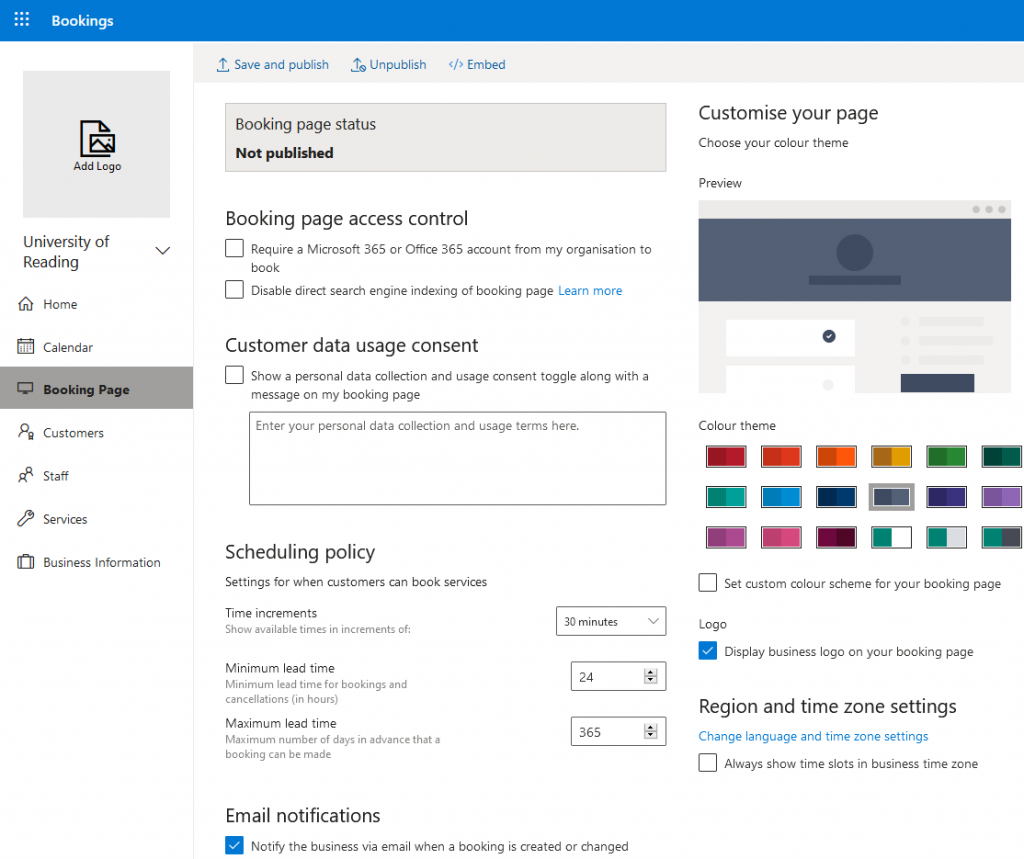
Task: Tick the personal data usage consent checkbox
Action: 234,375
